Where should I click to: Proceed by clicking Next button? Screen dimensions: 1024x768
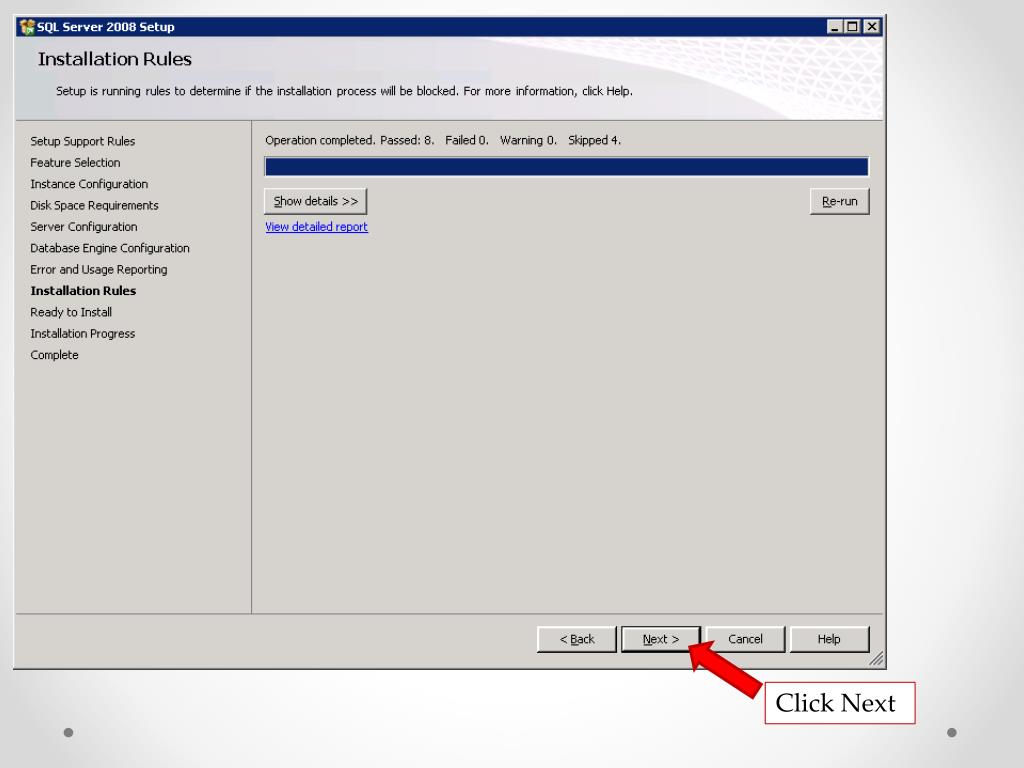coord(661,639)
